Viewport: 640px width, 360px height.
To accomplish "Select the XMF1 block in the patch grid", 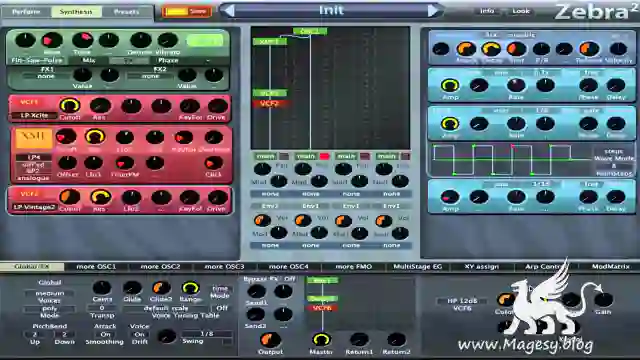I will coord(269,41).
